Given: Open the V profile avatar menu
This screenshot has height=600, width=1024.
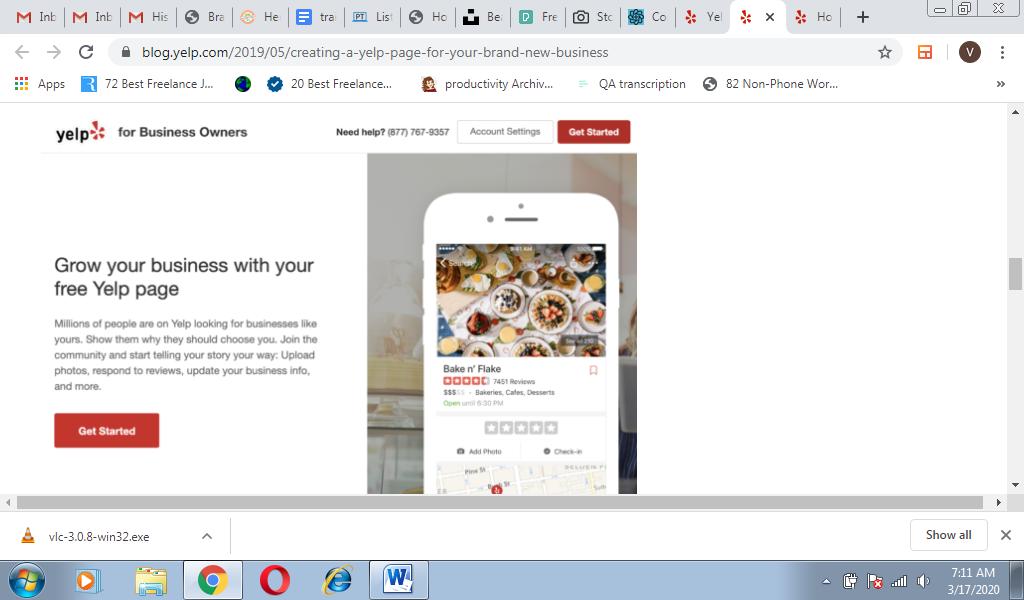Looking at the screenshot, I should point(969,52).
